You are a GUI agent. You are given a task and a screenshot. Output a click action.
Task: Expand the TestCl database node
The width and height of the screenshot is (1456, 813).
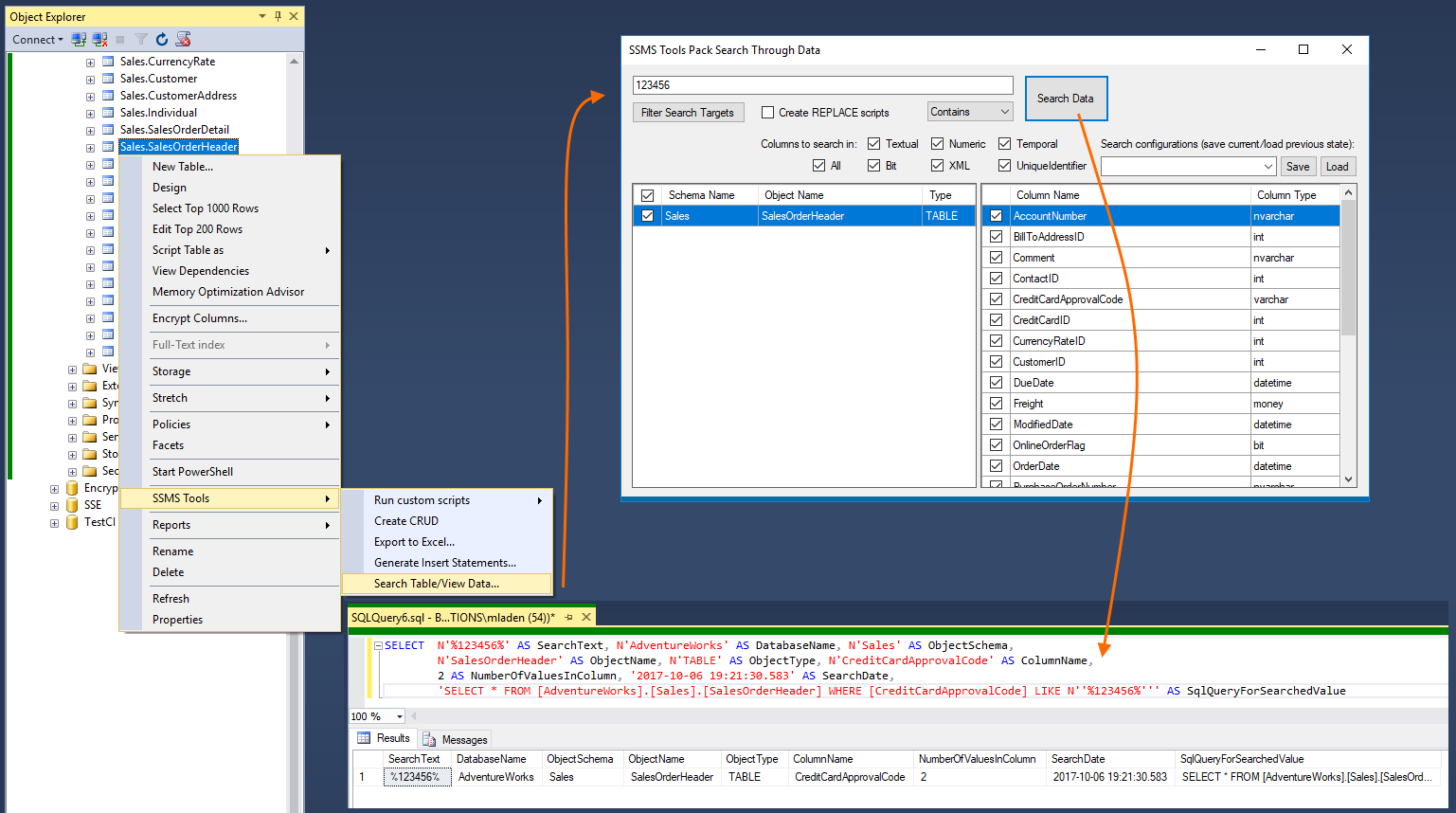pyautogui.click(x=54, y=523)
